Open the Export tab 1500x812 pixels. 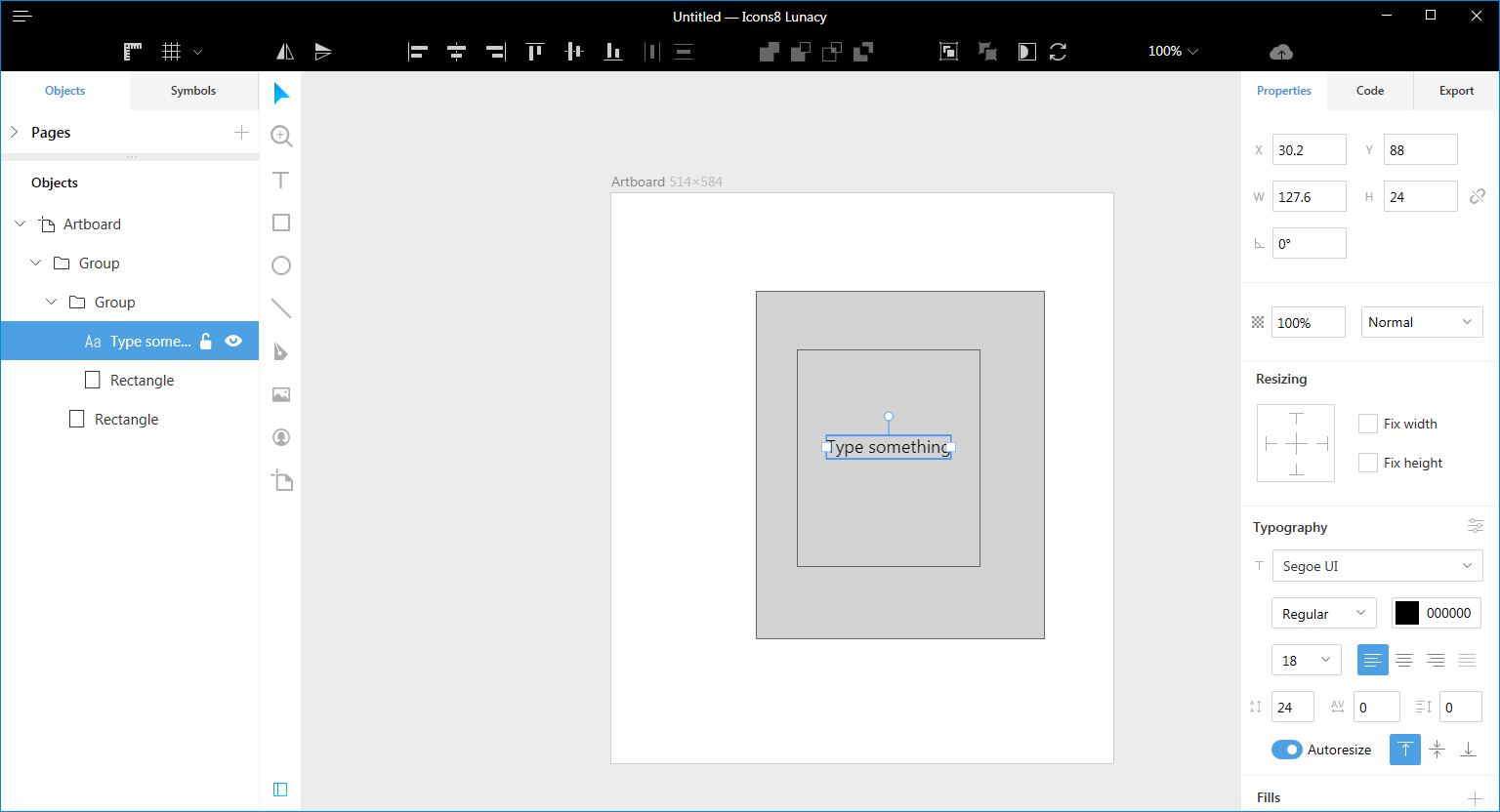[1456, 91]
